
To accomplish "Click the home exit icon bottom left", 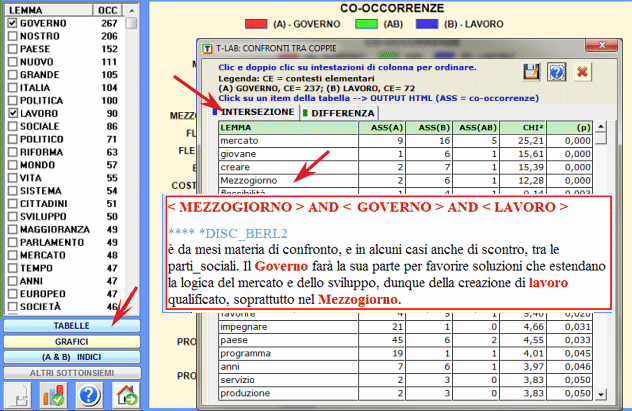I will pyautogui.click(x=126, y=395).
